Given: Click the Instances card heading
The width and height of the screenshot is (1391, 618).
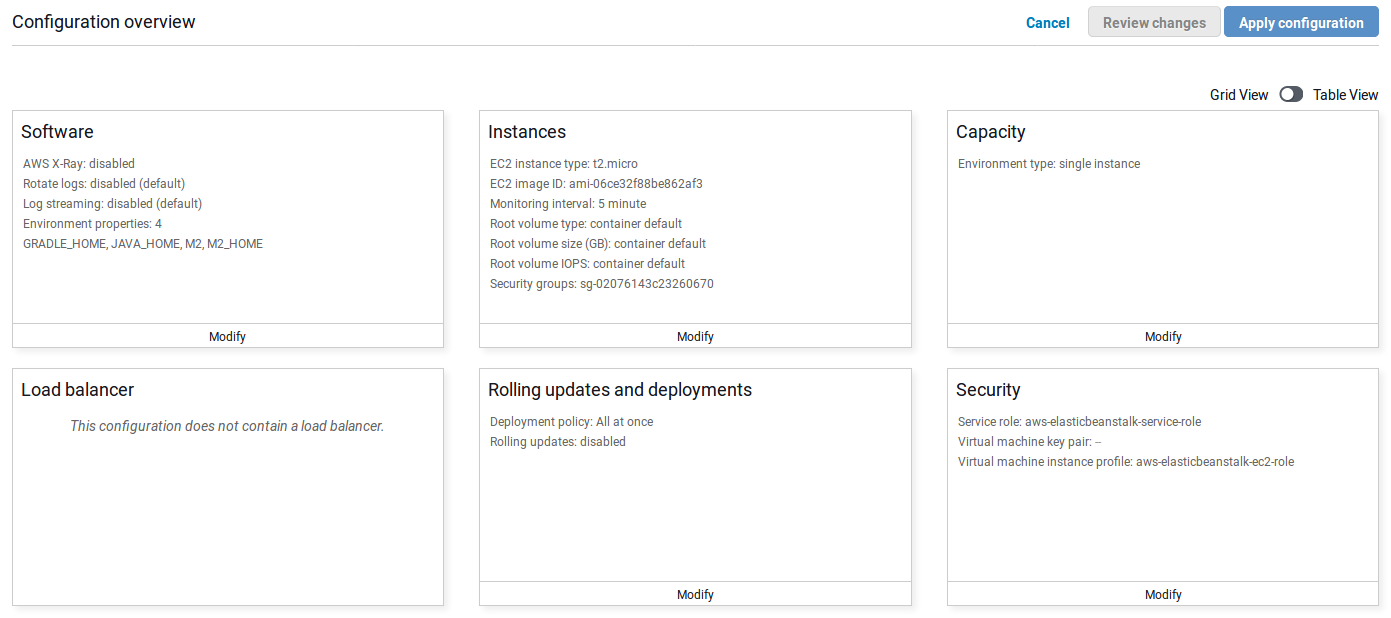Looking at the screenshot, I should (527, 132).
